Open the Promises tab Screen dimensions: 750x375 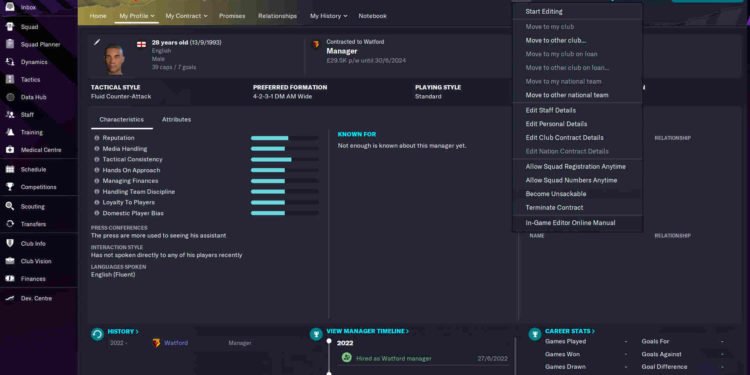click(x=232, y=16)
